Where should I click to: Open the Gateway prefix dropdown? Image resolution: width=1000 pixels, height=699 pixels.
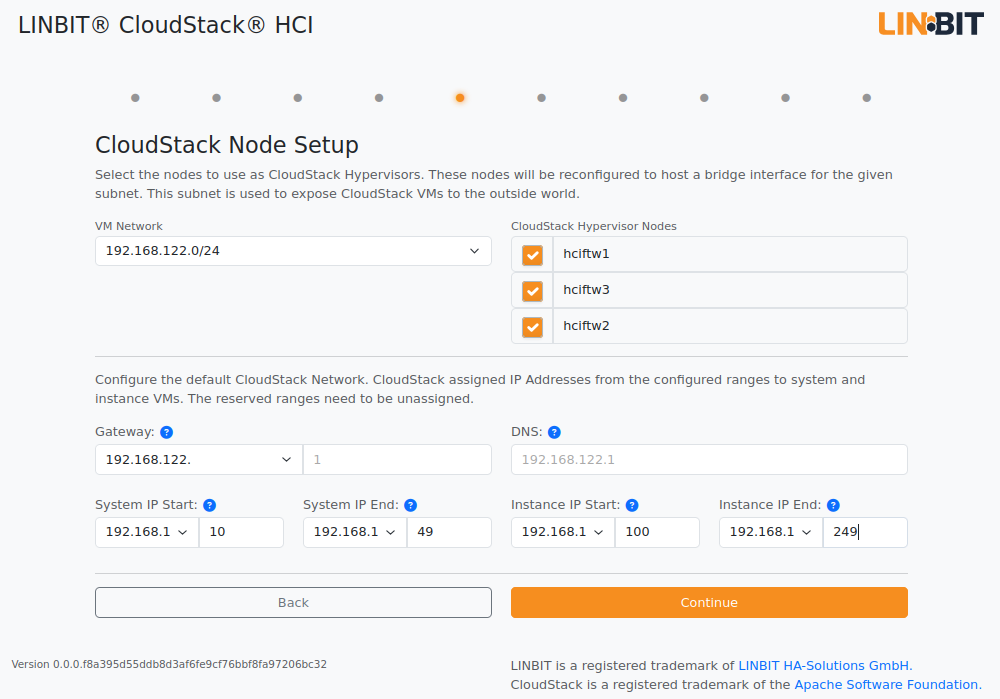tap(199, 460)
